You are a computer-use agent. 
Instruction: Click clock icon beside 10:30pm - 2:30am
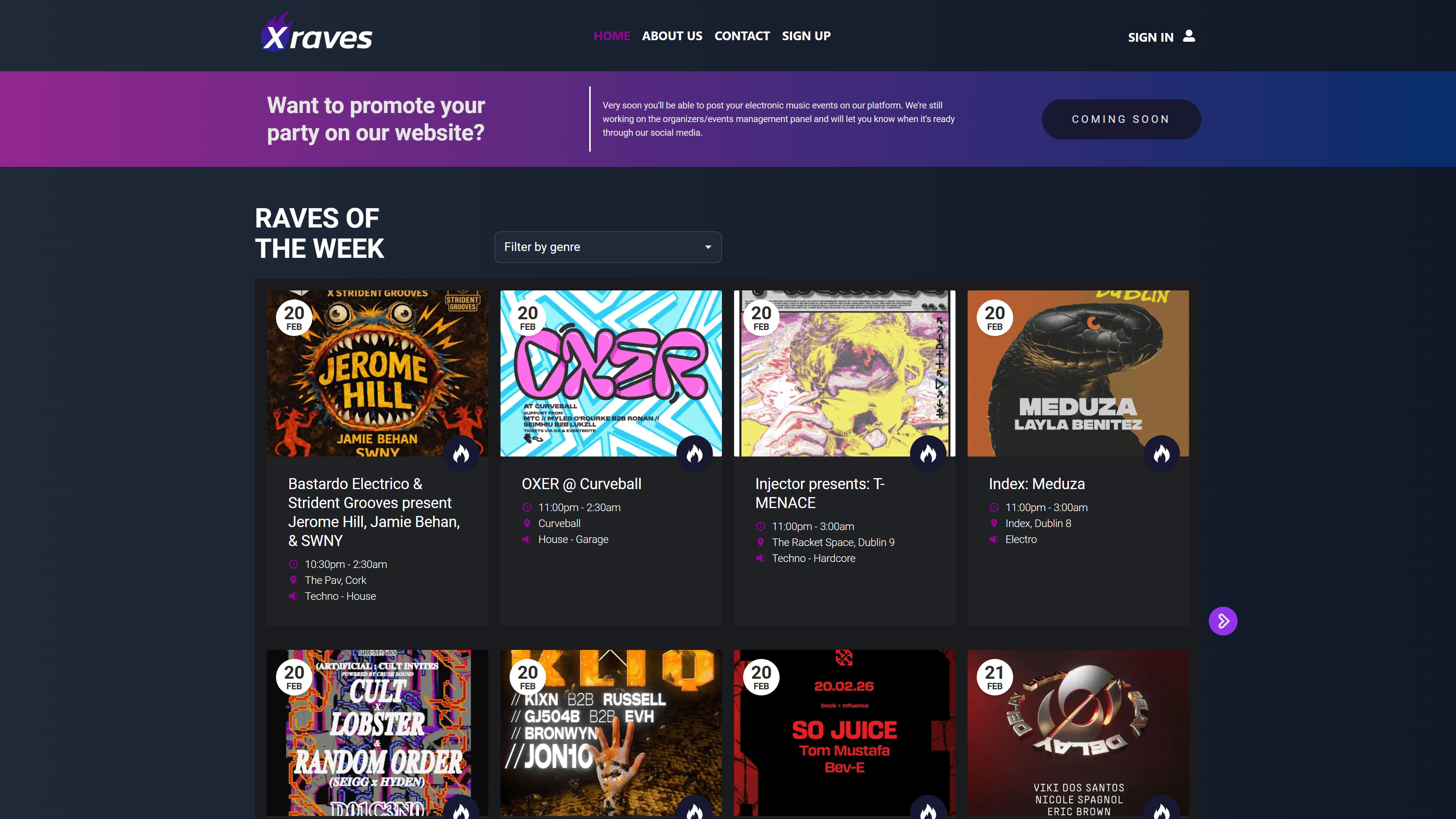pyautogui.click(x=293, y=564)
